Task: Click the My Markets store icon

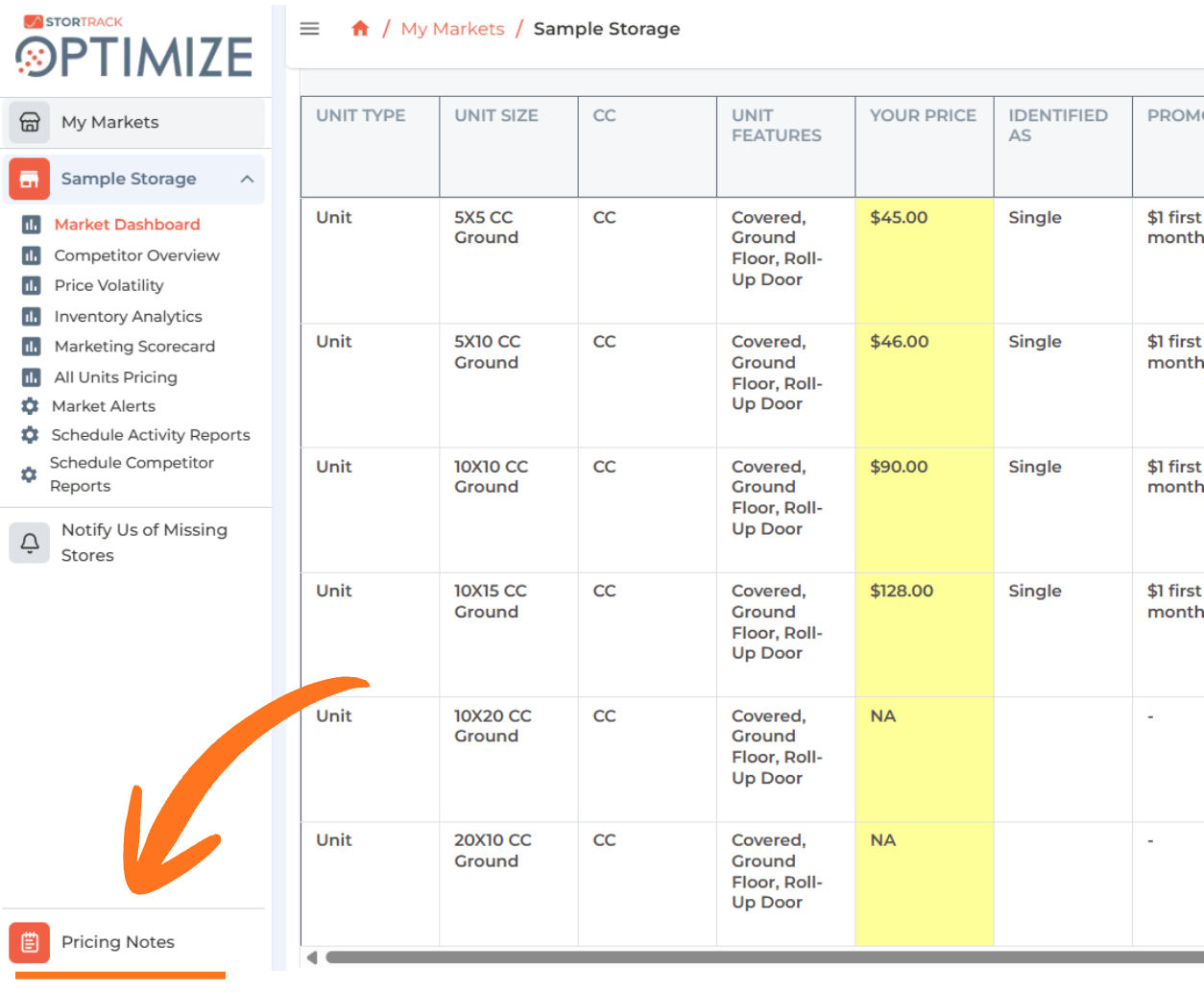Action: pyautogui.click(x=30, y=122)
